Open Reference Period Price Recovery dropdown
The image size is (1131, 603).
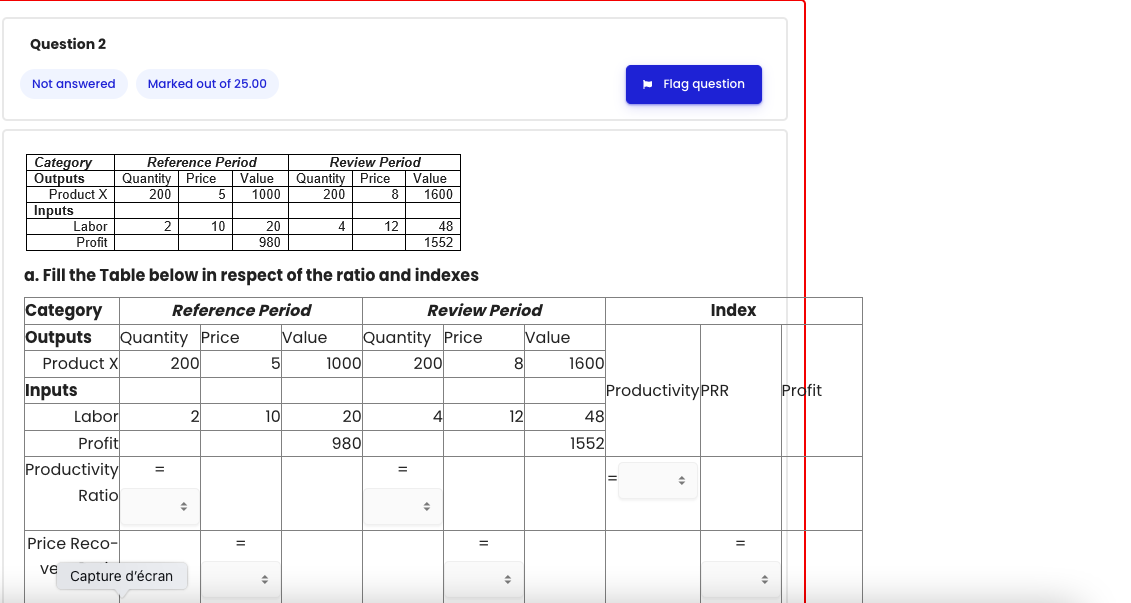point(240,579)
